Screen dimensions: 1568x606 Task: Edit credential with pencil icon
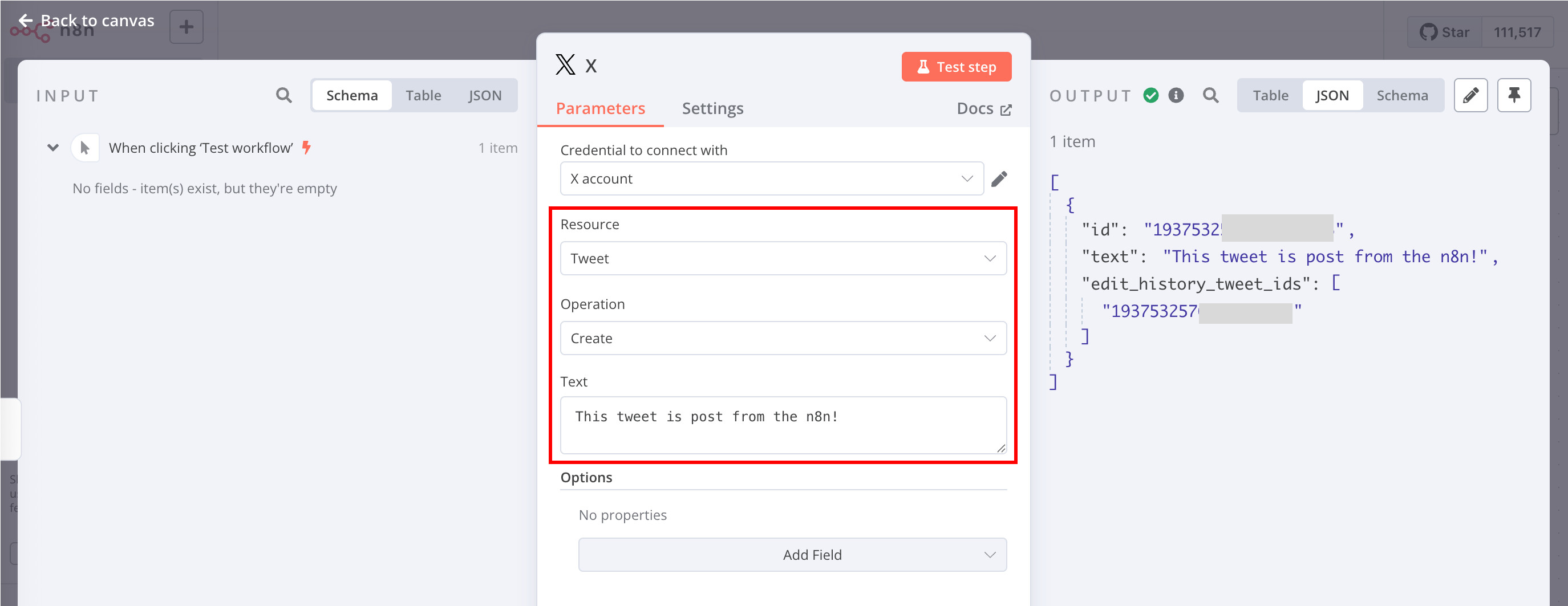click(x=999, y=179)
